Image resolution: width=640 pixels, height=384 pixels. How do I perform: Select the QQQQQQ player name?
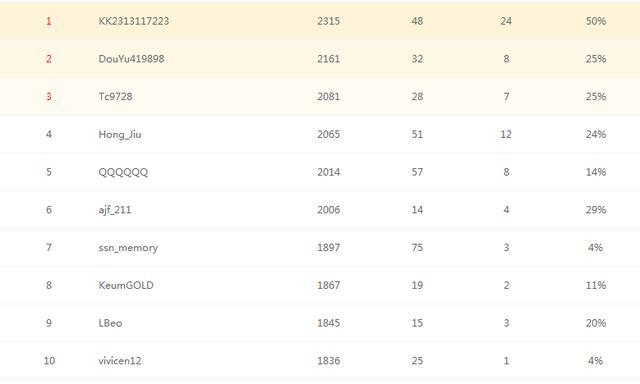click(123, 172)
